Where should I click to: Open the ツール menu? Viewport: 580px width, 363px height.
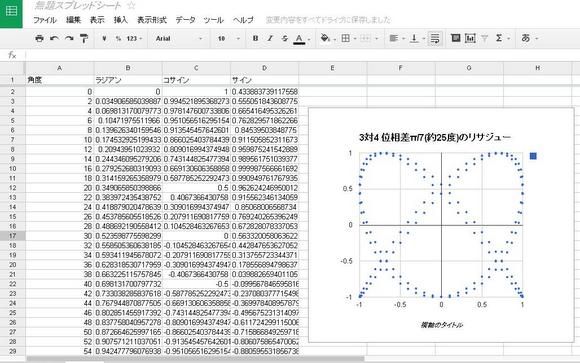point(213,20)
